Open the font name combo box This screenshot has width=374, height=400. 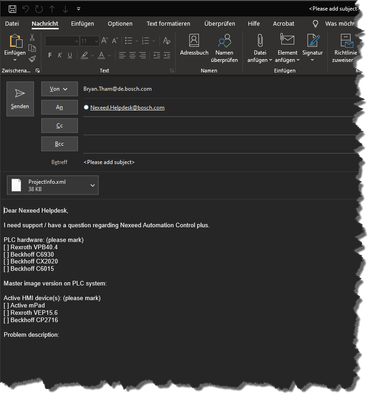click(62, 41)
